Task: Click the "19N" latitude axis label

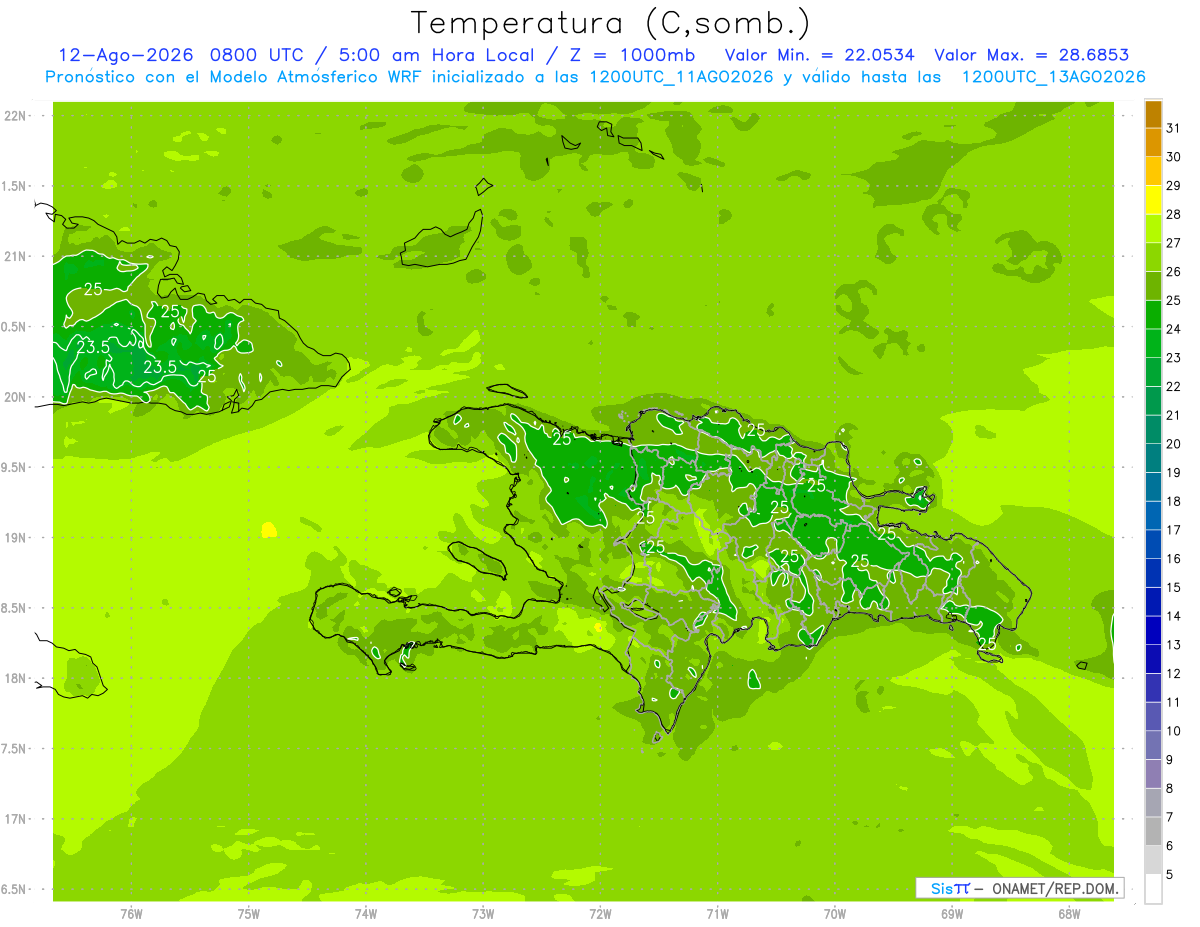Action: coord(17,538)
